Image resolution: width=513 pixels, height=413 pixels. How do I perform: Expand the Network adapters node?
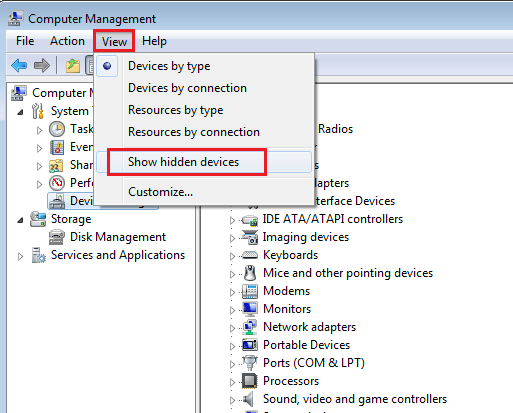click(x=232, y=328)
